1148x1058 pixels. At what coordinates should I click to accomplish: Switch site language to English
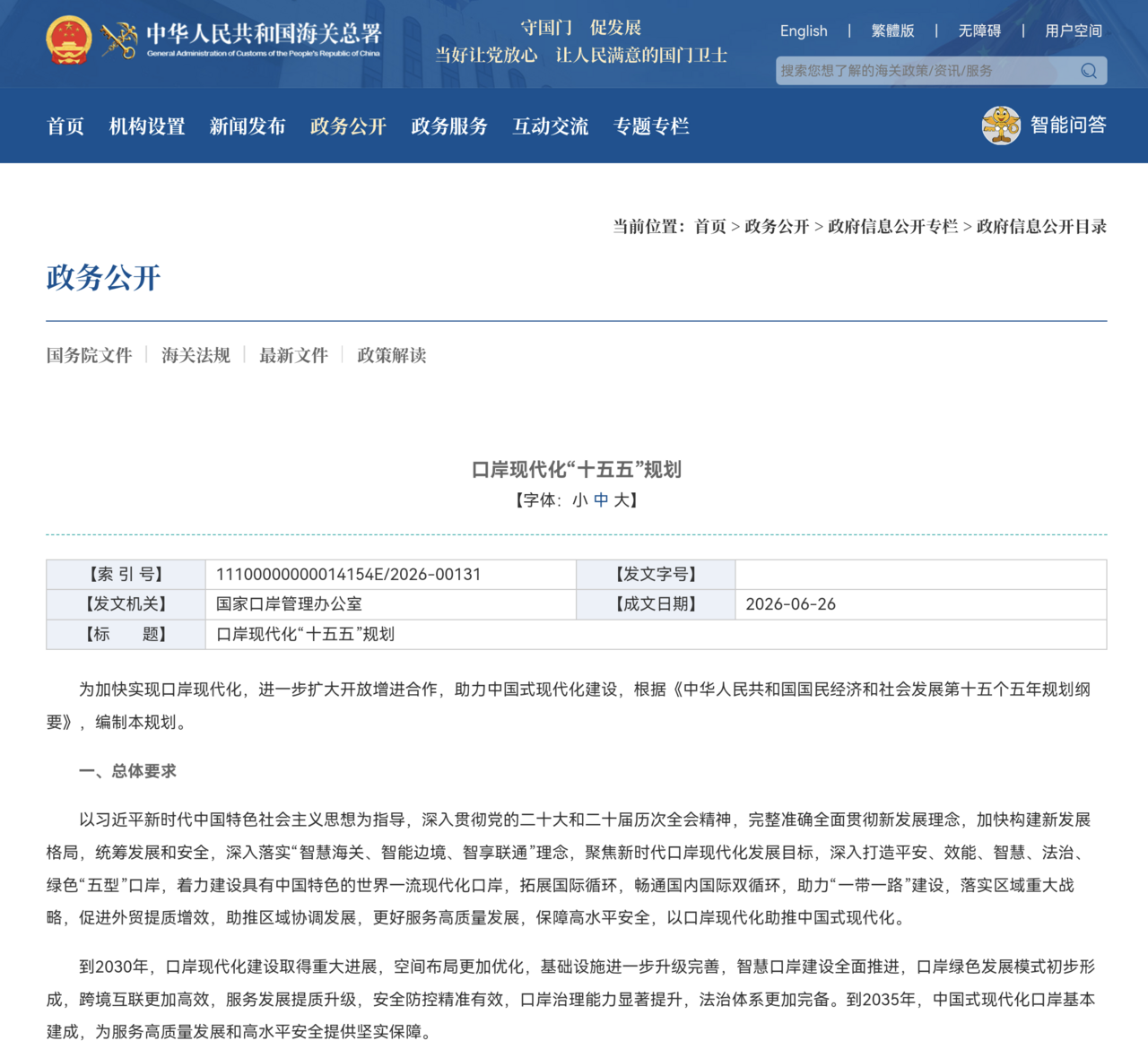[x=804, y=30]
